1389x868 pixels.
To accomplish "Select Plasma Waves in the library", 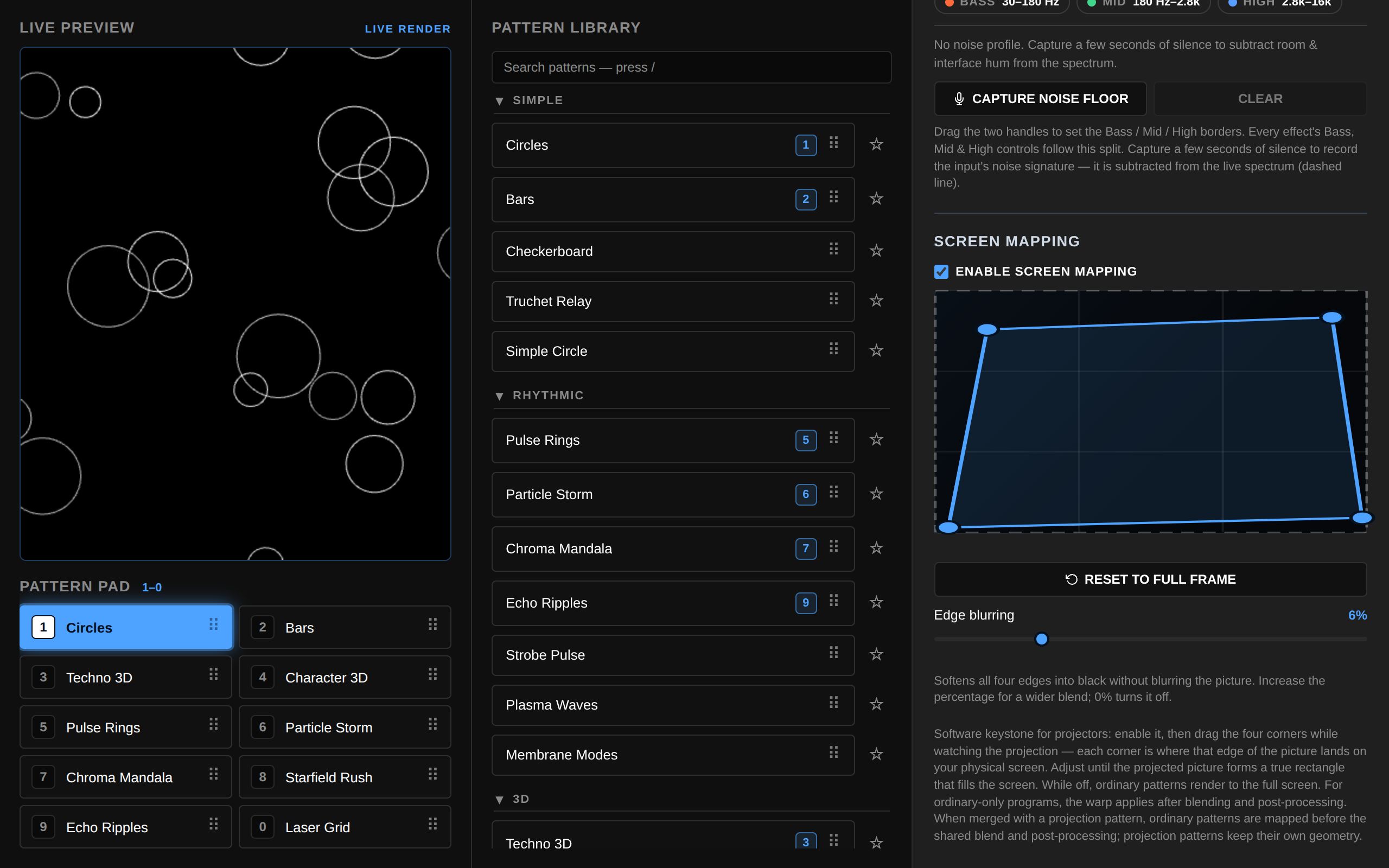I will tap(673, 705).
